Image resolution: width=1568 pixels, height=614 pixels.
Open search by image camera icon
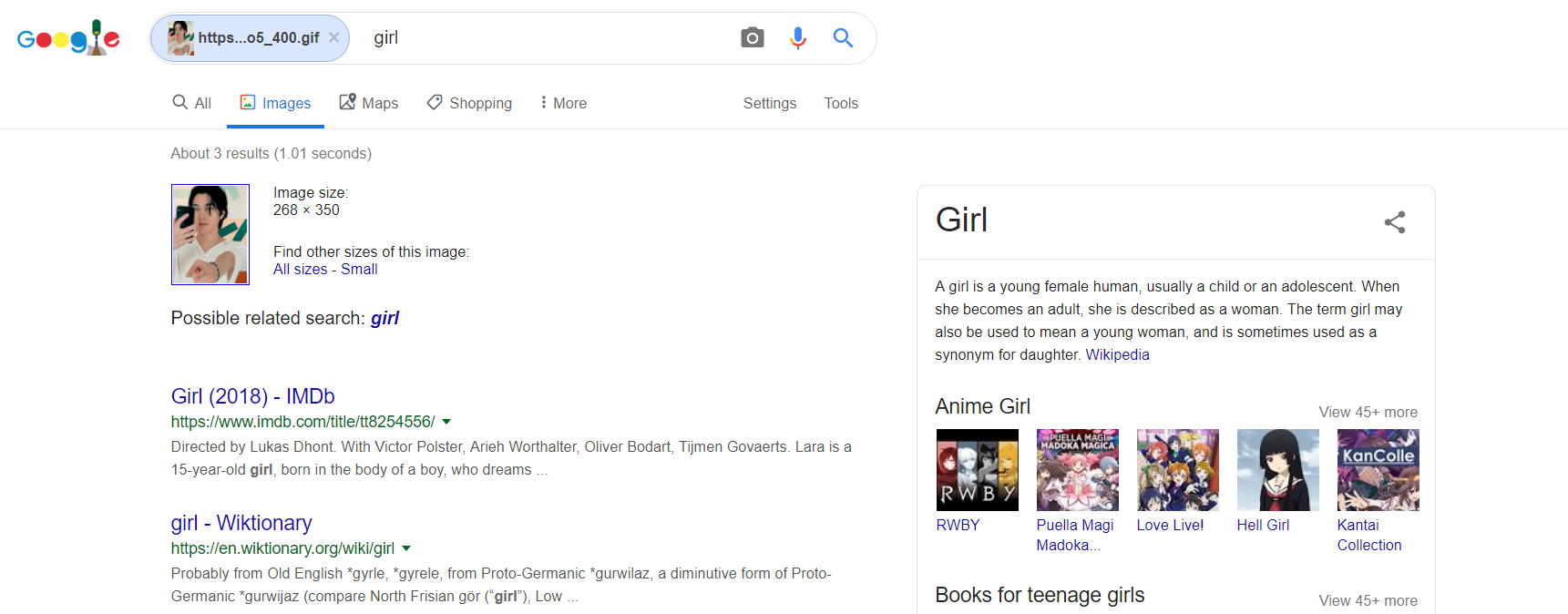753,37
